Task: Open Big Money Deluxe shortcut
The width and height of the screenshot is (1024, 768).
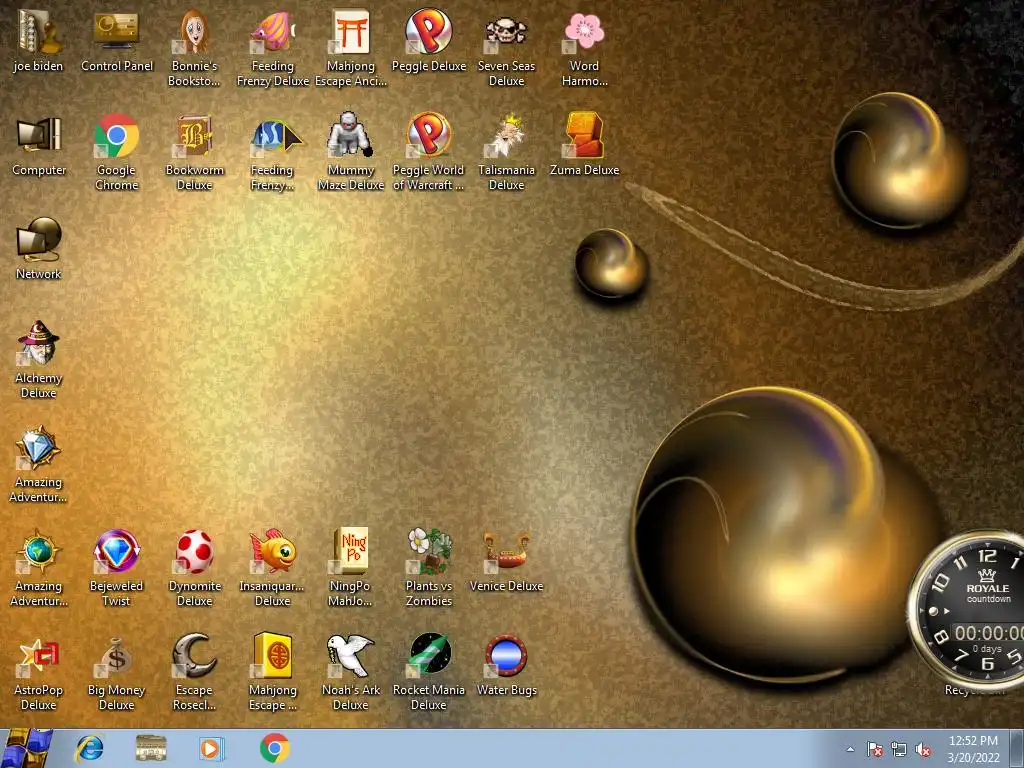Action: coord(116,673)
